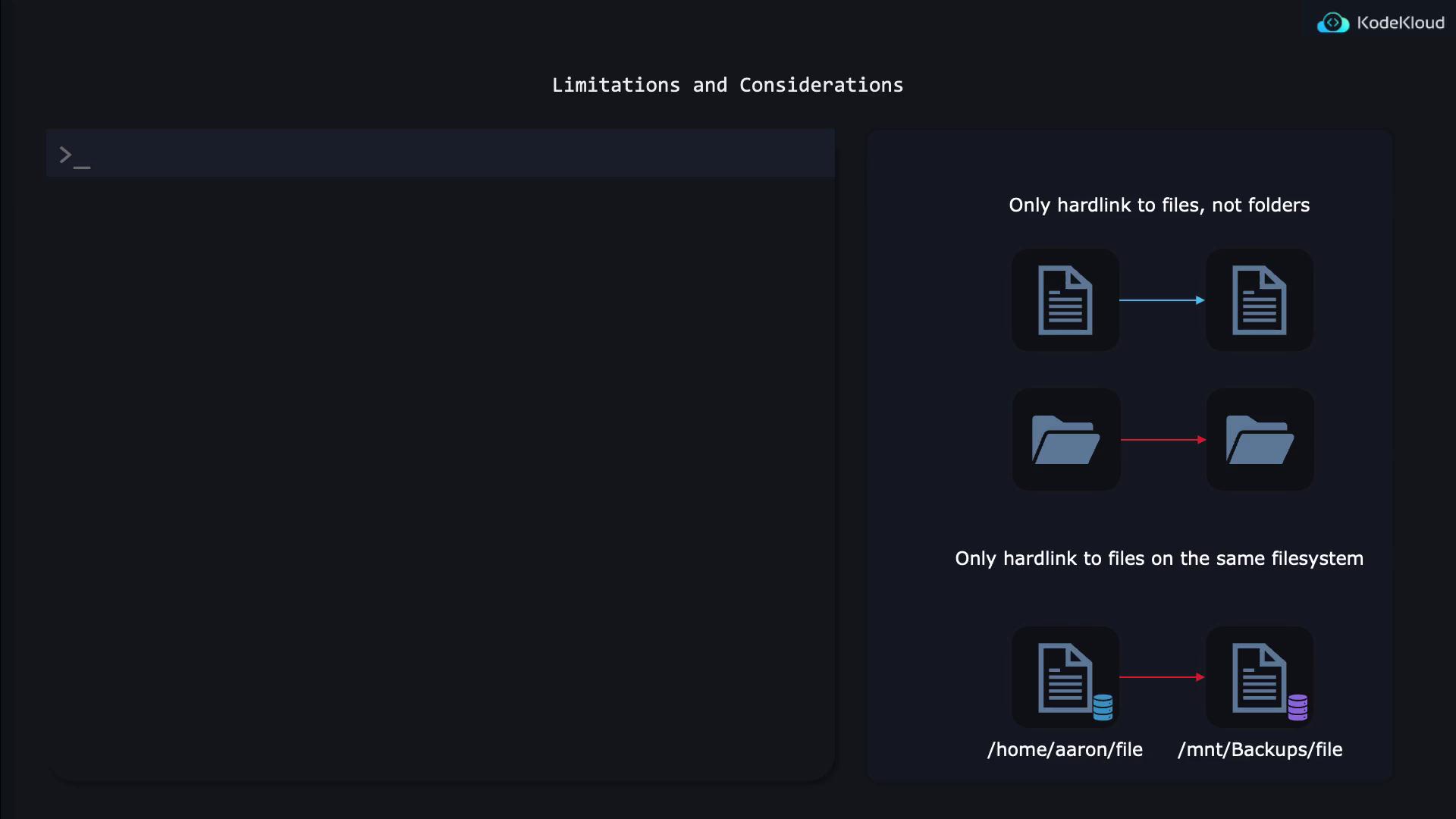Click the KodeKloud brand text
This screenshot has height=819, width=1456.
point(1400,24)
